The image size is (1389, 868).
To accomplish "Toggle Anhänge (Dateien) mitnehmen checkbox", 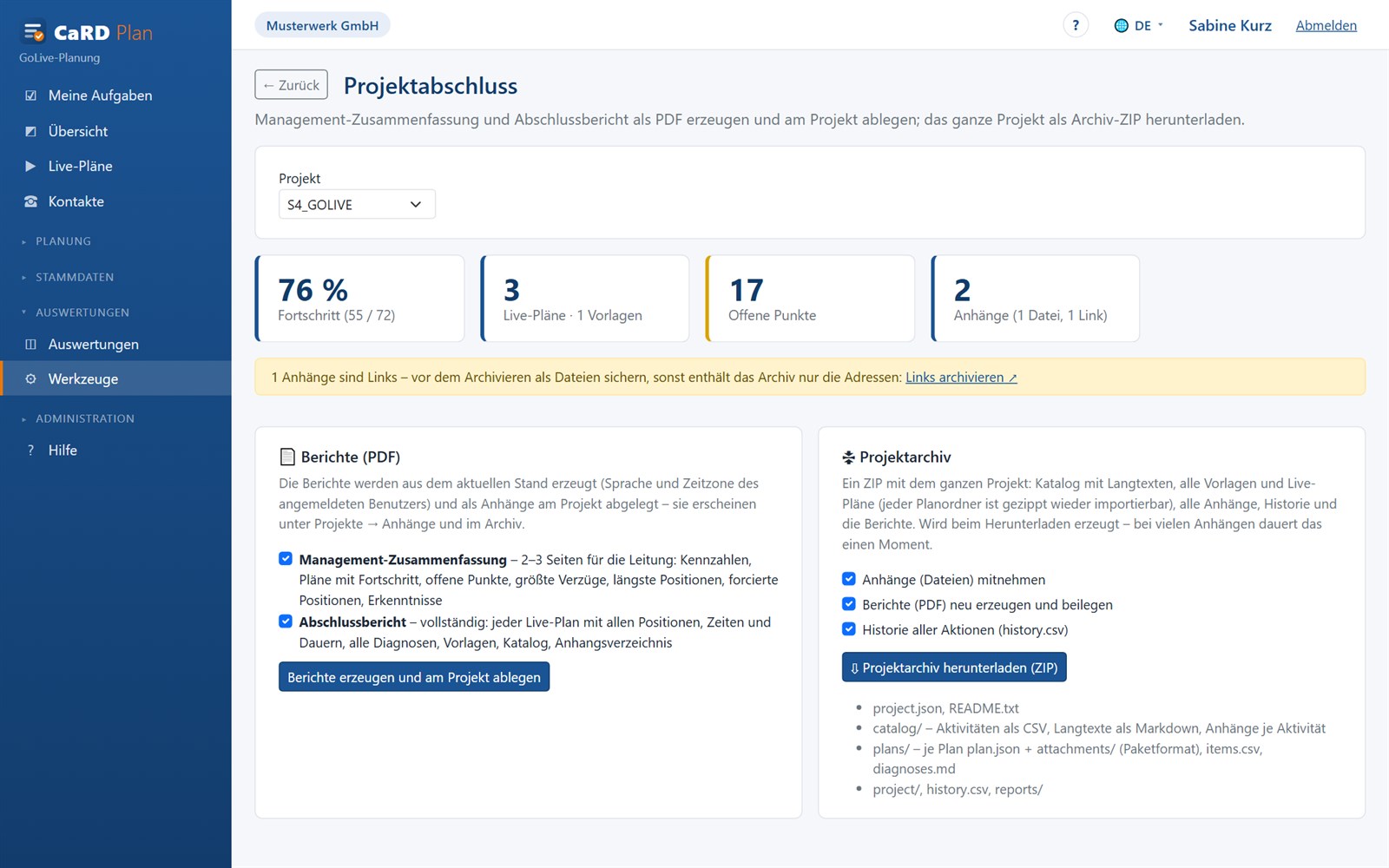I will coord(849,579).
